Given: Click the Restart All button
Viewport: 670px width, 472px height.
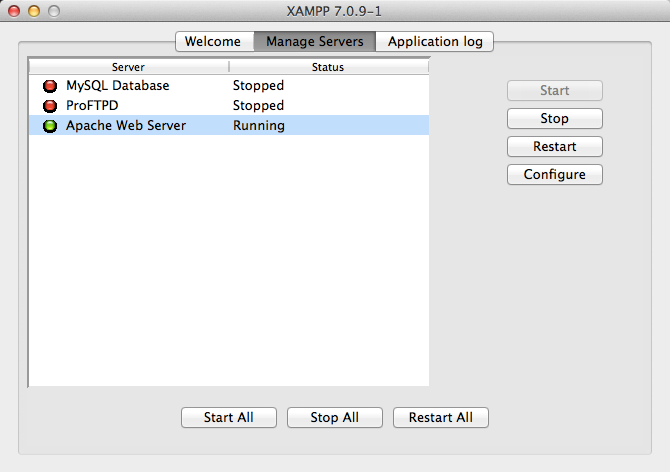Looking at the screenshot, I should coord(441,417).
